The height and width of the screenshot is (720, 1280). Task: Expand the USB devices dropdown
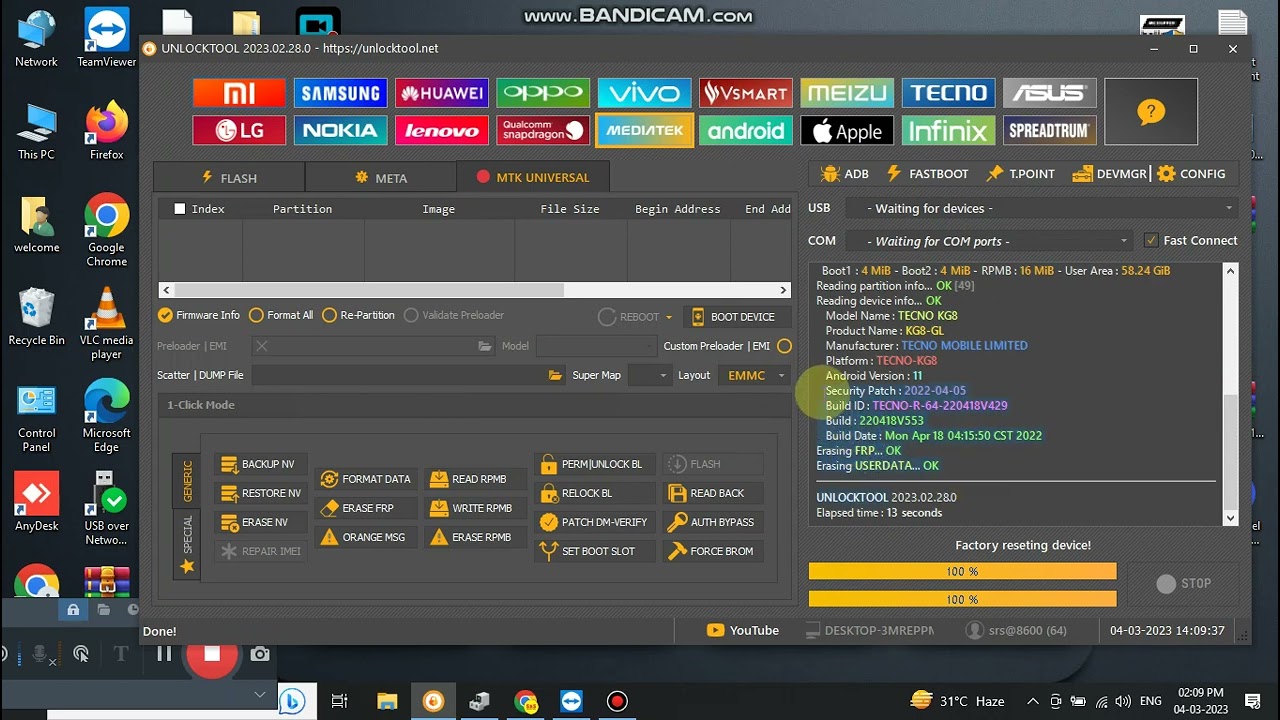(1041, 208)
